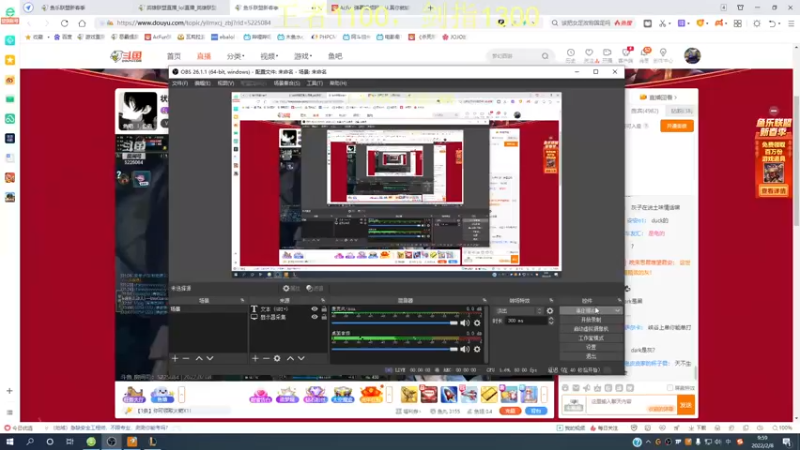Pop out the audio mixer dock

[x=484, y=301]
